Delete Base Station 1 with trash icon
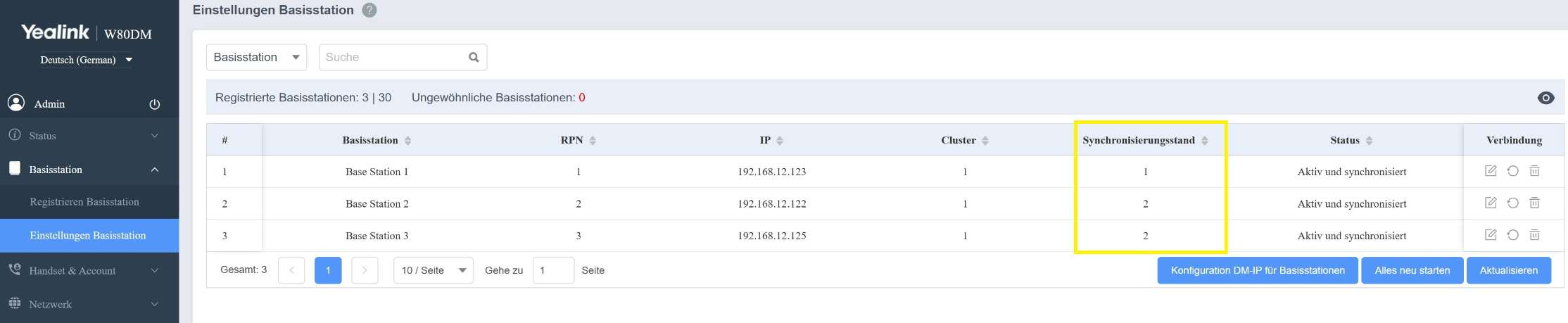Image resolution: width=1568 pixels, height=323 pixels. (x=1534, y=171)
